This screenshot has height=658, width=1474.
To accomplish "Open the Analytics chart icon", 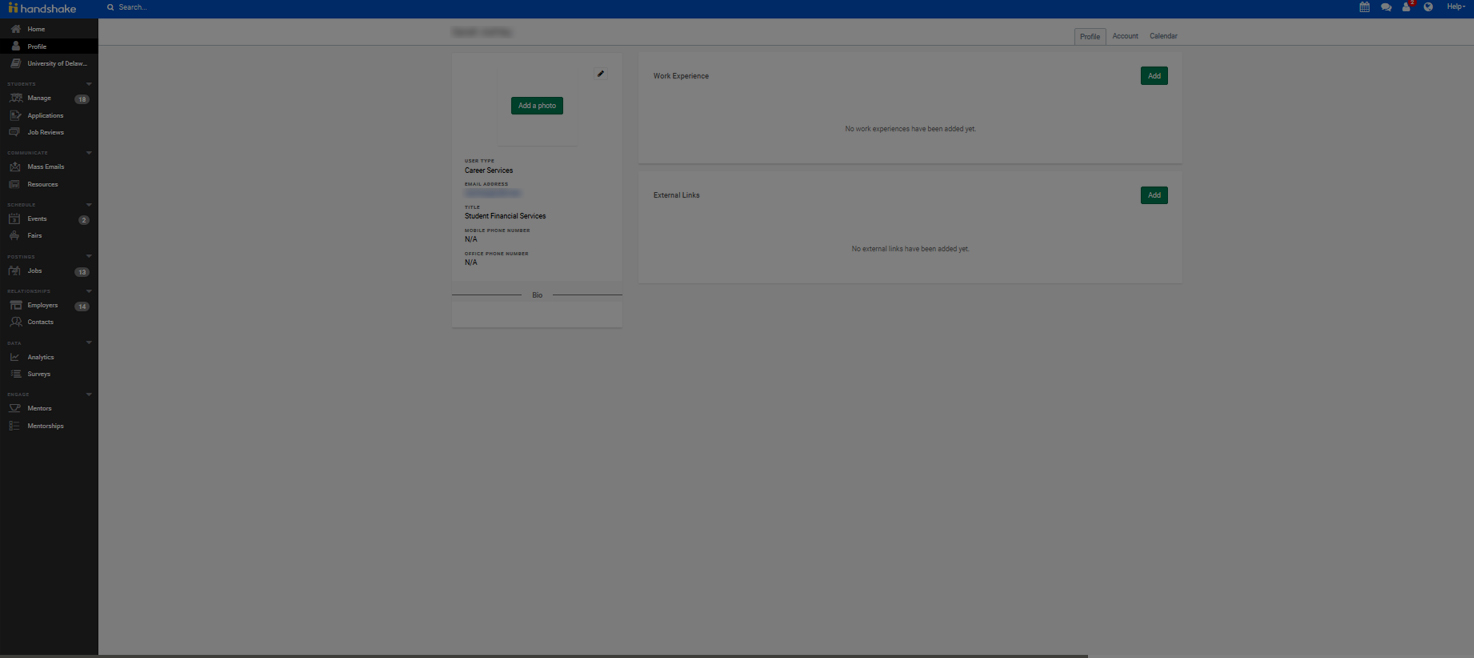I will (x=15, y=357).
